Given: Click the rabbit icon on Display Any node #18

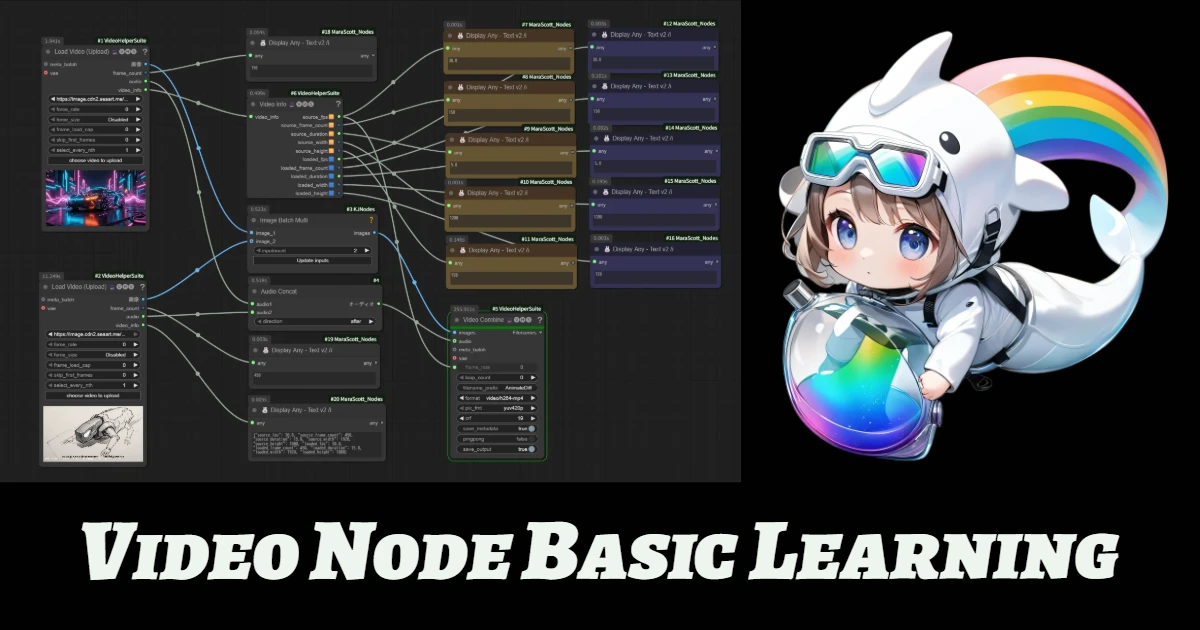Looking at the screenshot, I should [x=263, y=43].
